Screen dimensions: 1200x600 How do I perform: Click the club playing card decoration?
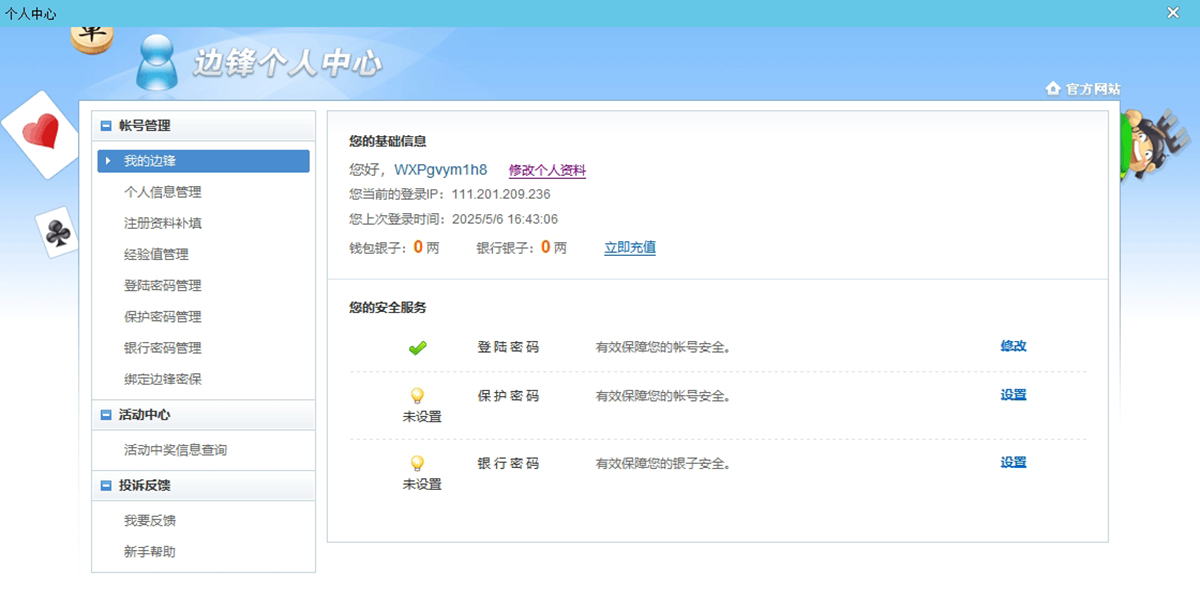click(x=55, y=233)
